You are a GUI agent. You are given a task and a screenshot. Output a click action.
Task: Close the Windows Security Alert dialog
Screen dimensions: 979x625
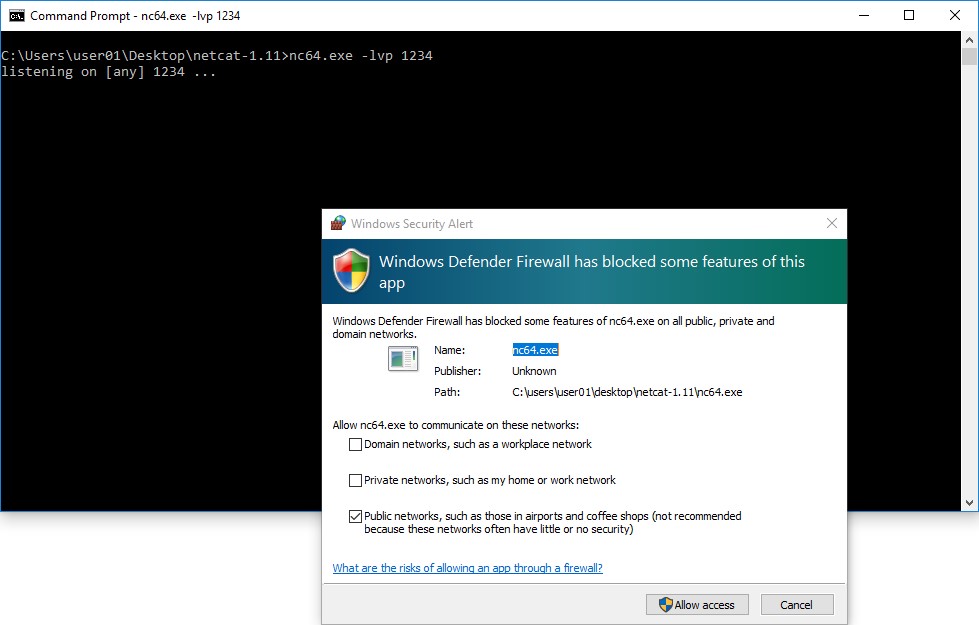[x=832, y=224]
